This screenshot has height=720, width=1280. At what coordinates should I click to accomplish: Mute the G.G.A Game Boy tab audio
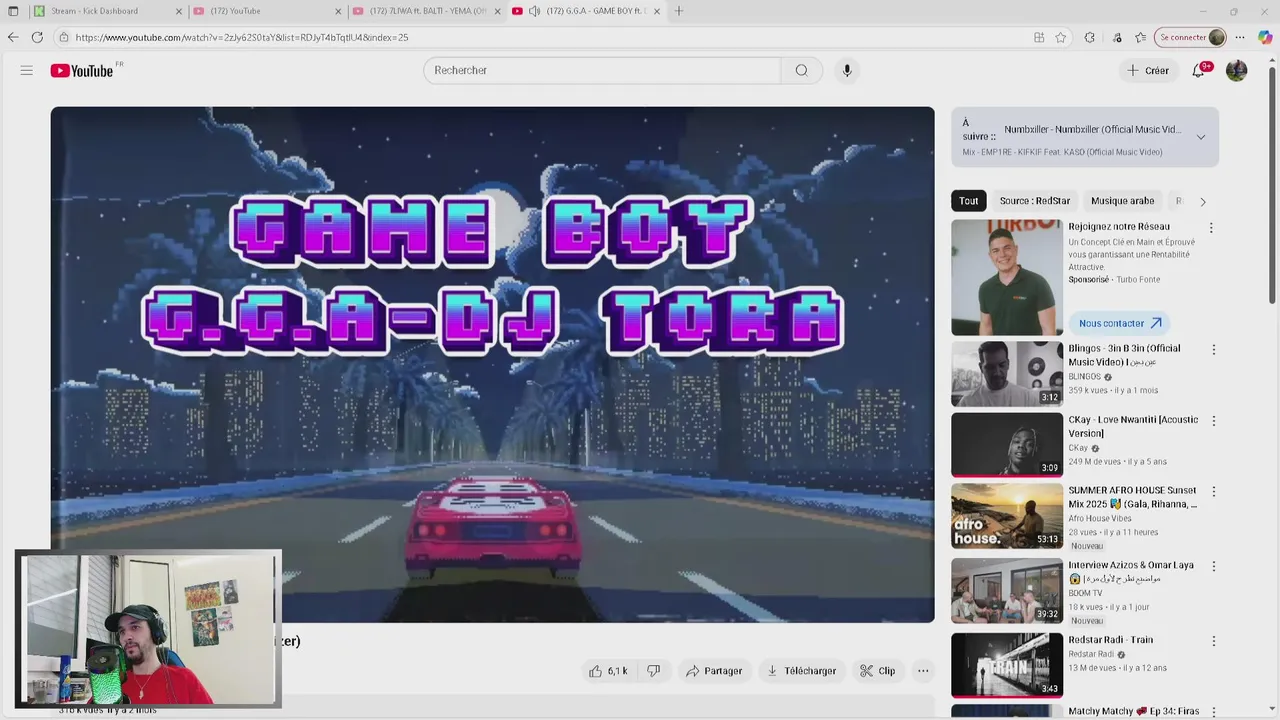534,11
